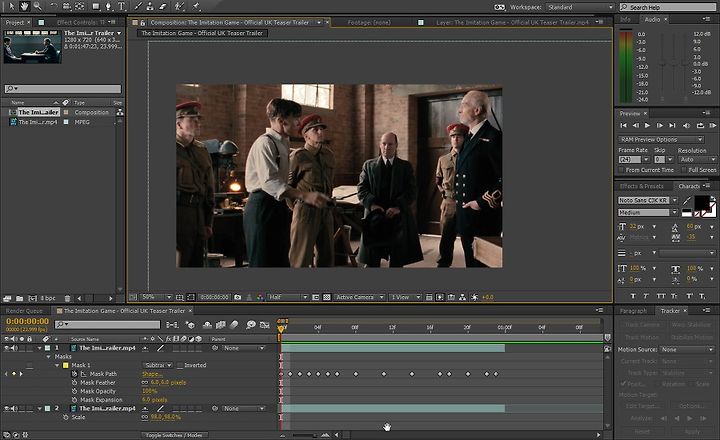The height and width of the screenshot is (440, 720).
Task: Open the Active Camera dropdown
Action: (360, 297)
